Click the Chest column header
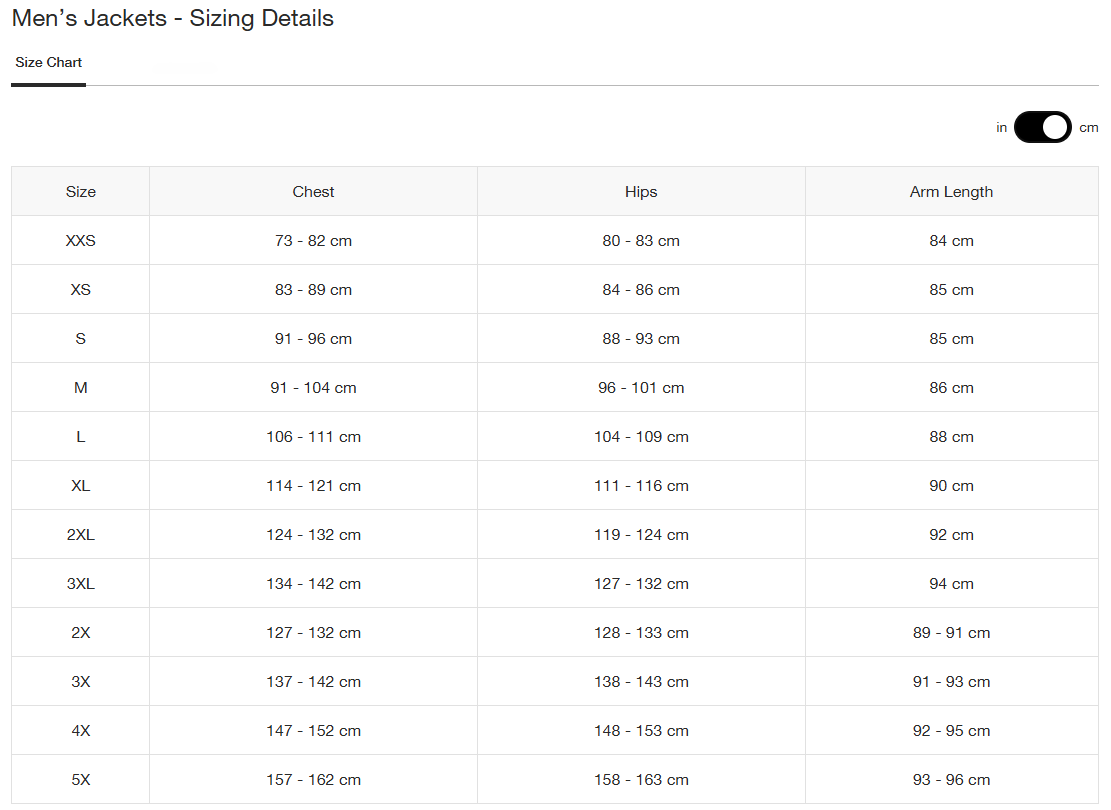1111x810 pixels. click(313, 192)
